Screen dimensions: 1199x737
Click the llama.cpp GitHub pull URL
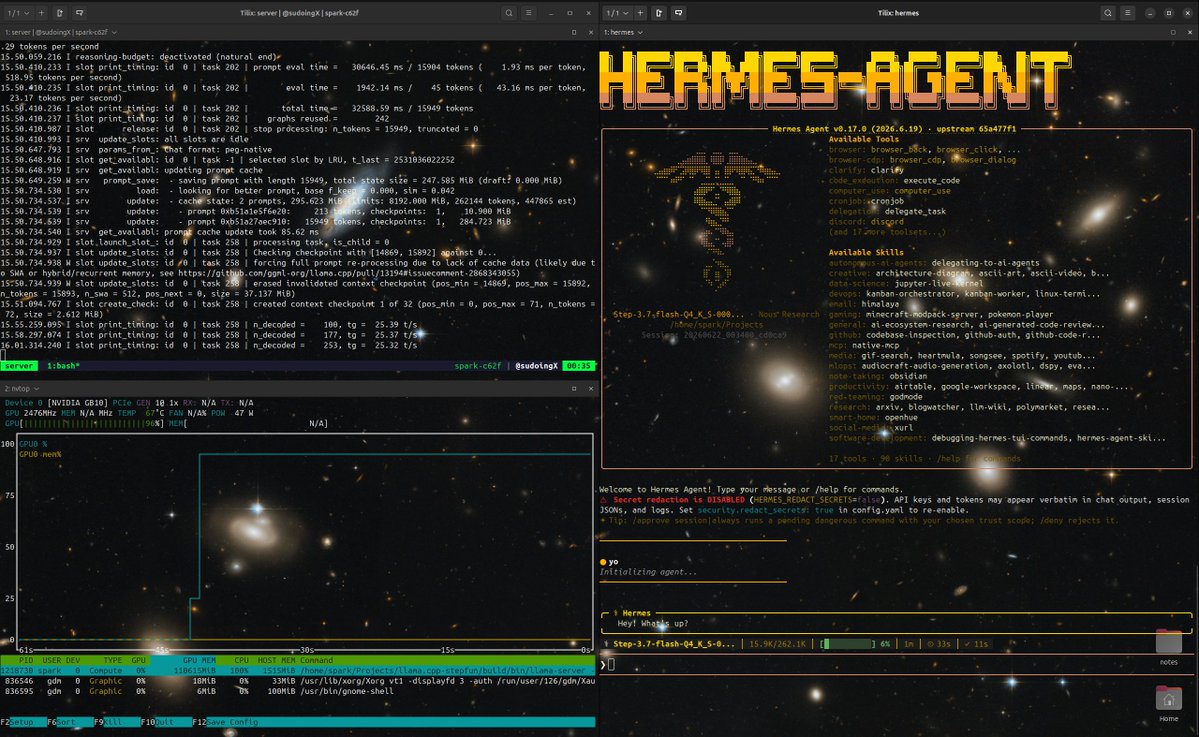pos(349,273)
